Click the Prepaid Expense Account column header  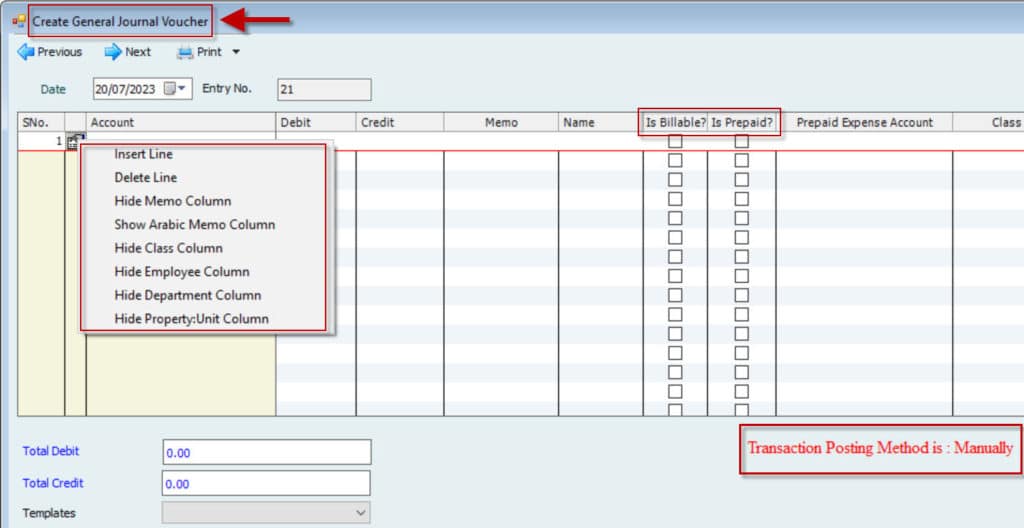[x=864, y=122]
